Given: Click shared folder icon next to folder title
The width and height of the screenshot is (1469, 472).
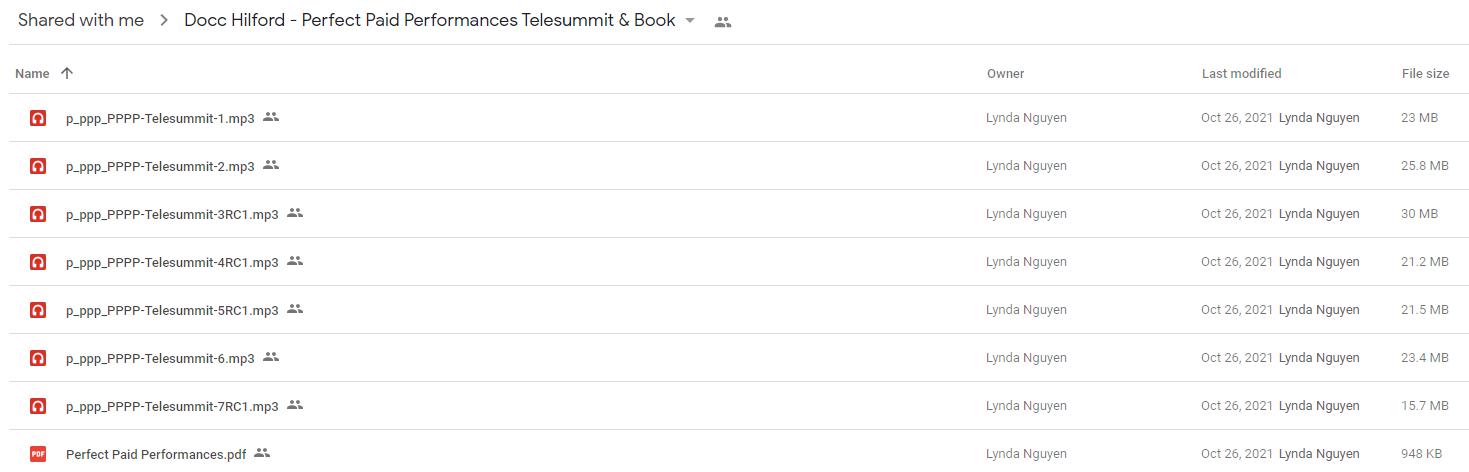Looking at the screenshot, I should pos(723,22).
